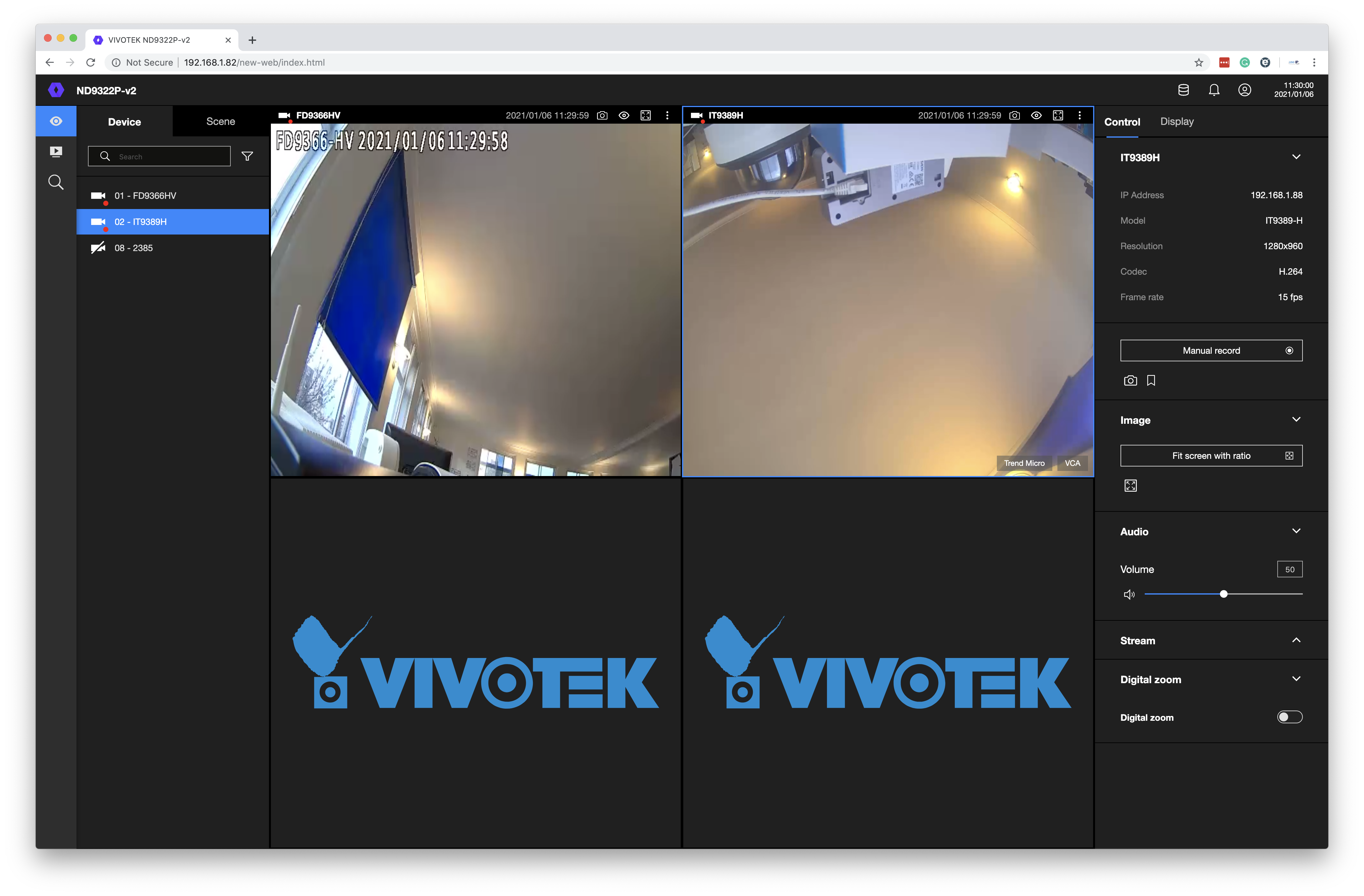Enable the Digital zoom switch
This screenshot has width=1364, height=896.
1289,717
